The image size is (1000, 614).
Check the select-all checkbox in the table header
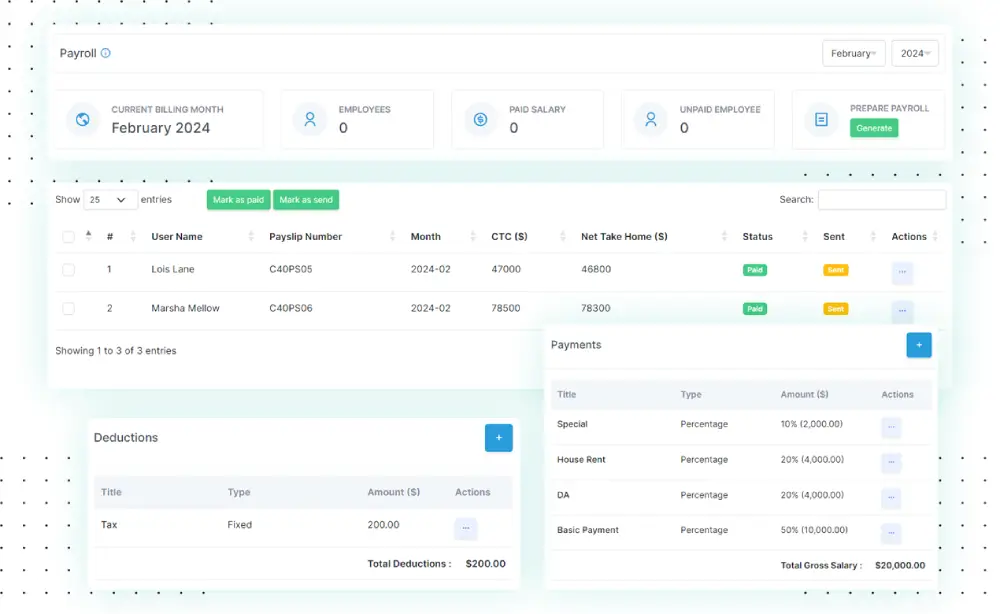(68, 237)
